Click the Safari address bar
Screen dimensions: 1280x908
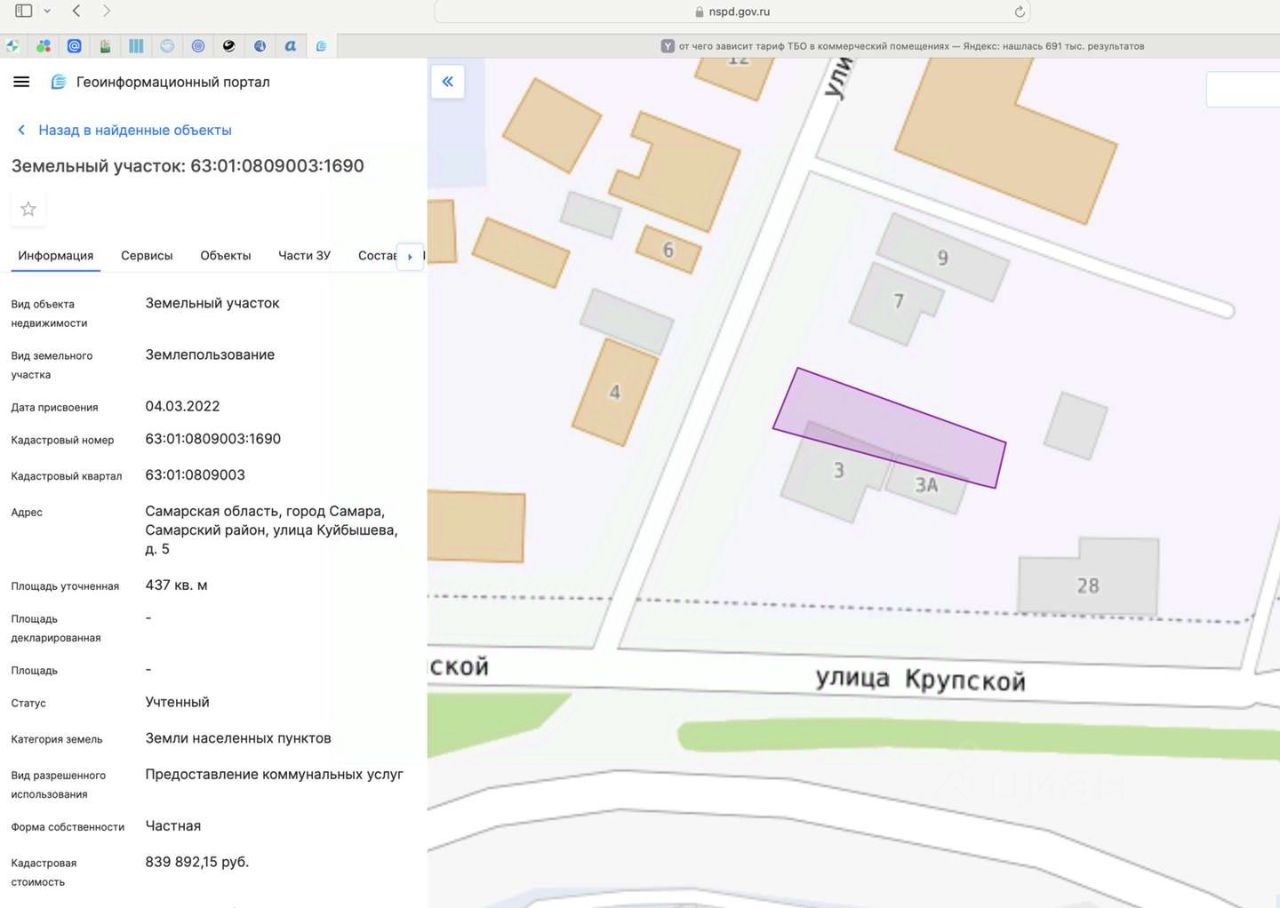(x=731, y=12)
